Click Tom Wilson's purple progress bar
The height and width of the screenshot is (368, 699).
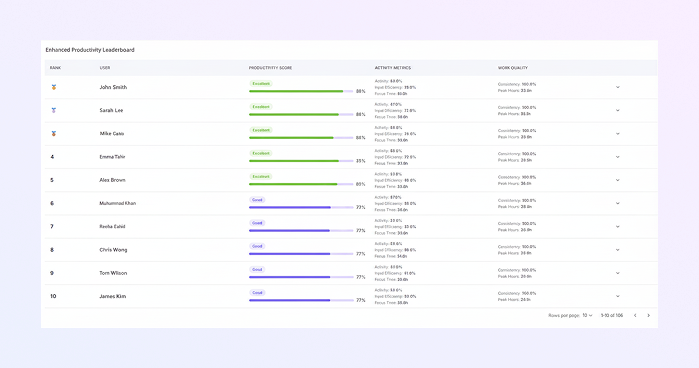tap(301, 277)
